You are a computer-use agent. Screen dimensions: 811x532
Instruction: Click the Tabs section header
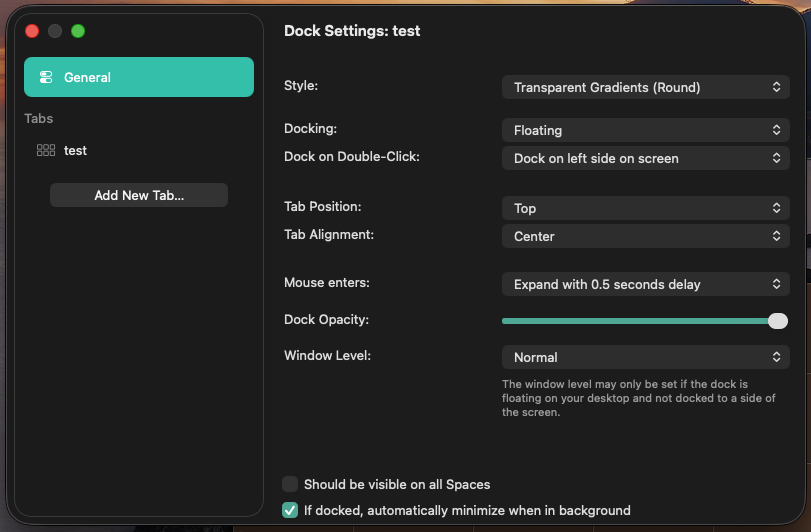pyautogui.click(x=39, y=119)
